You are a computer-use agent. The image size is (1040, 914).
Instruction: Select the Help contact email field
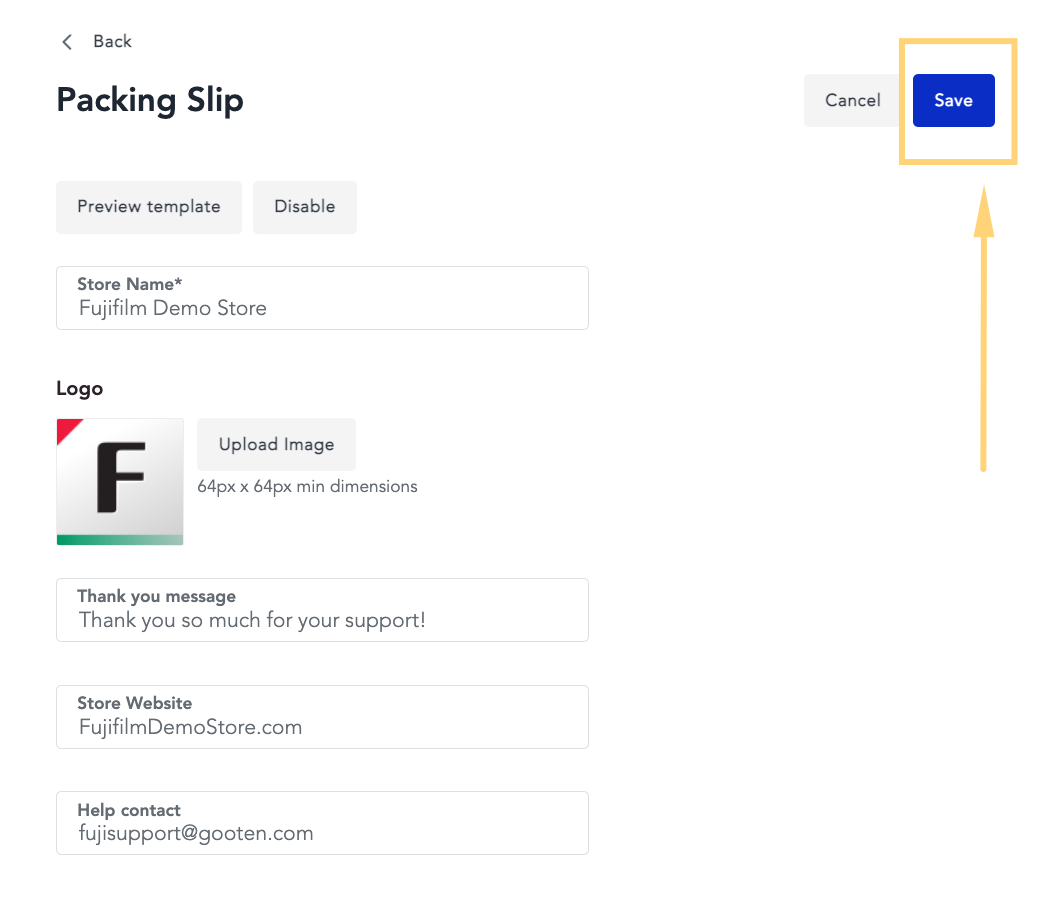[322, 822]
